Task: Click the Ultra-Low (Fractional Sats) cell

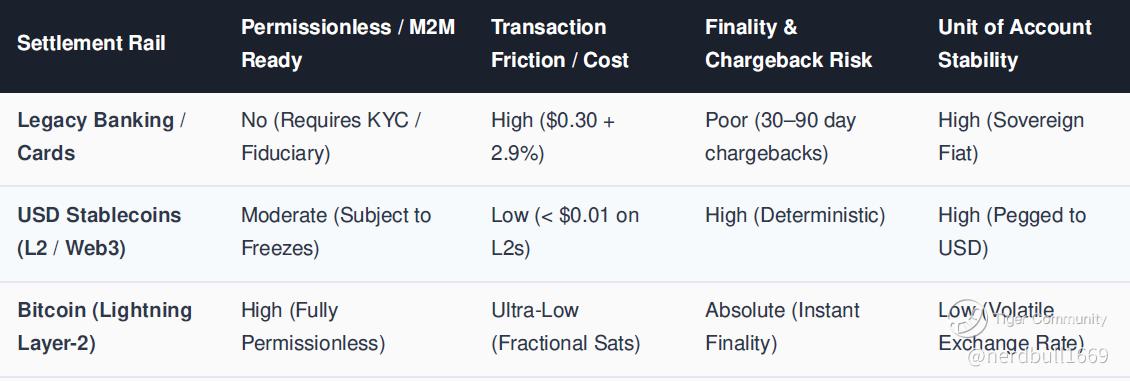Action: click(x=566, y=326)
